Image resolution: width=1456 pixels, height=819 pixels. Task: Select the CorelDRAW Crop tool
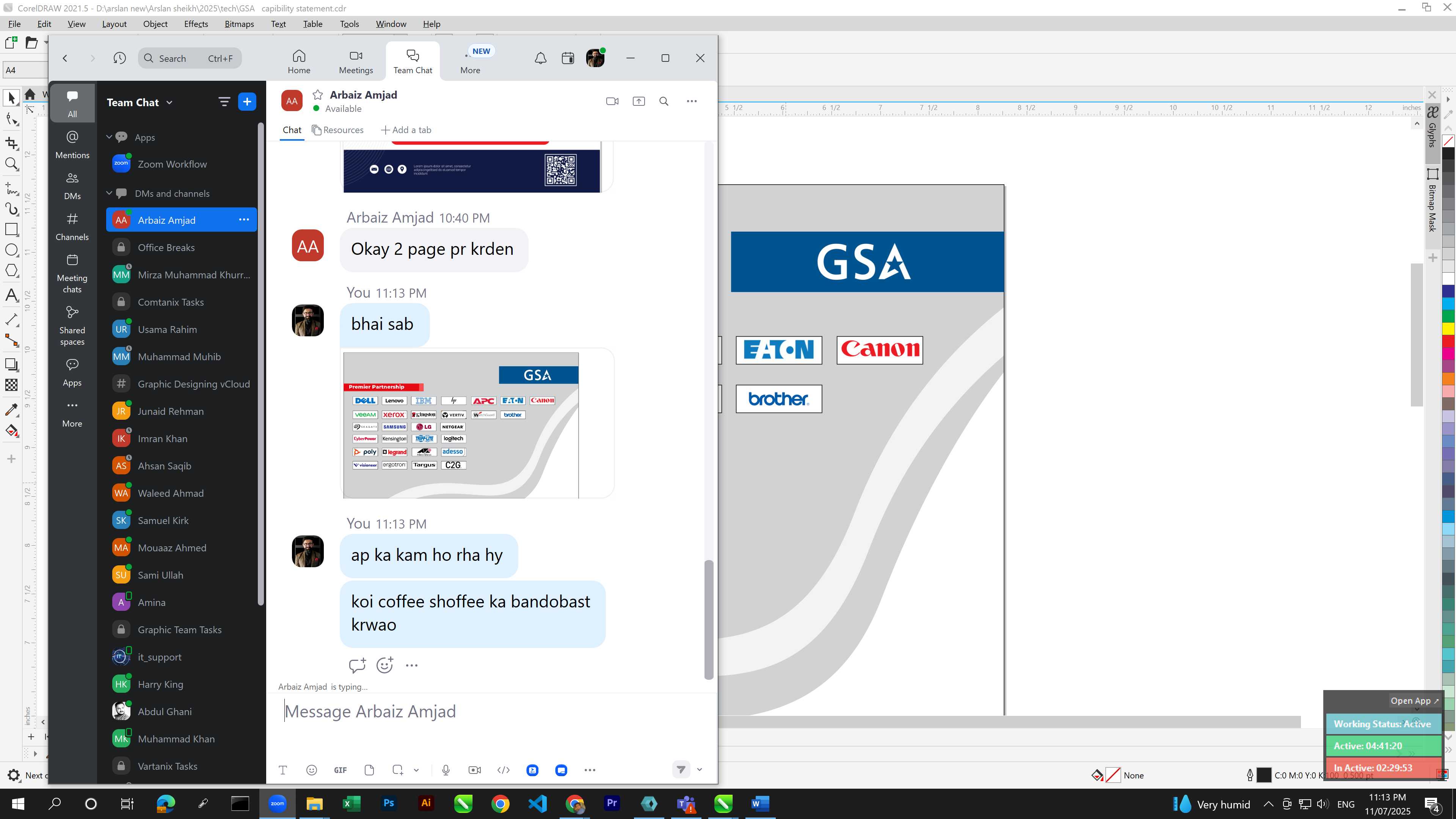pos(11,143)
